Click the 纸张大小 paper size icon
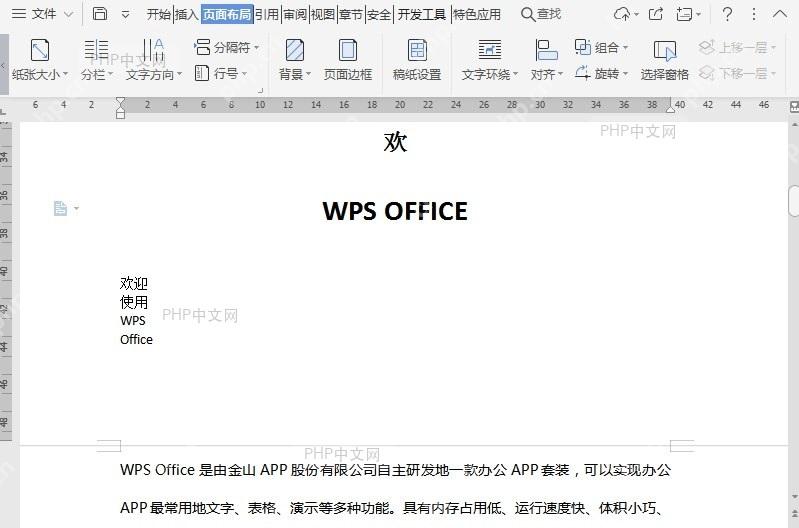The width and height of the screenshot is (799, 528). pos(40,50)
